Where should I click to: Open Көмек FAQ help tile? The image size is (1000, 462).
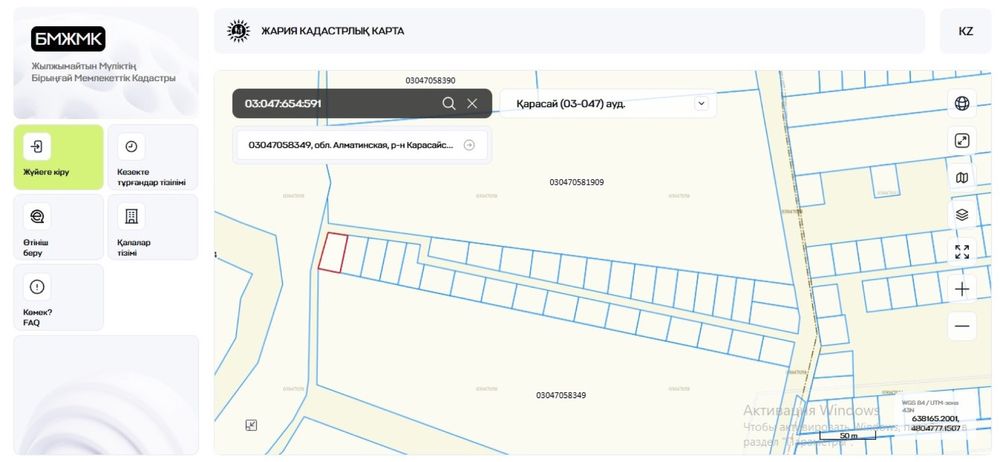58,297
